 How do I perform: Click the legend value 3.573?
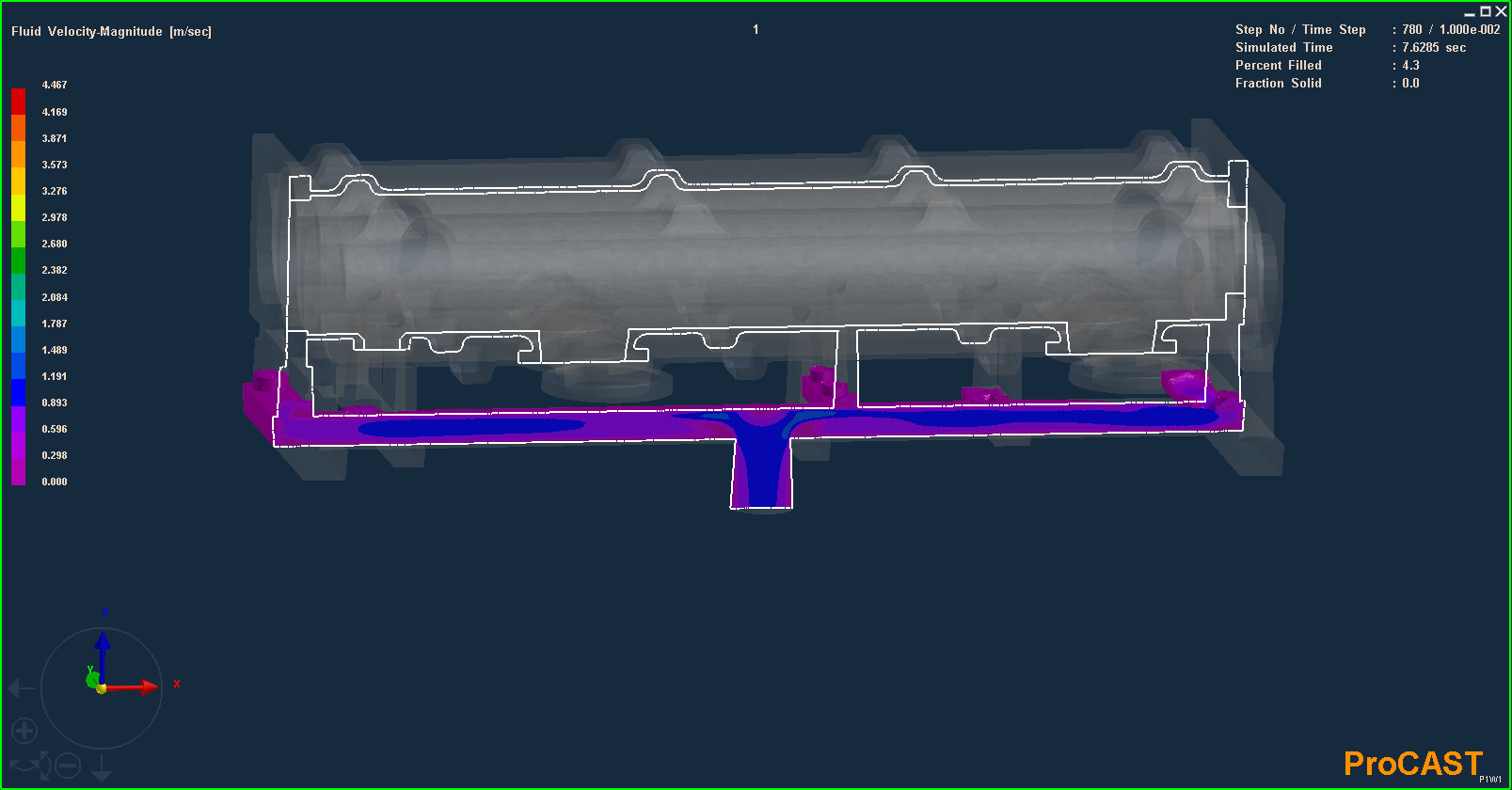tap(55, 165)
